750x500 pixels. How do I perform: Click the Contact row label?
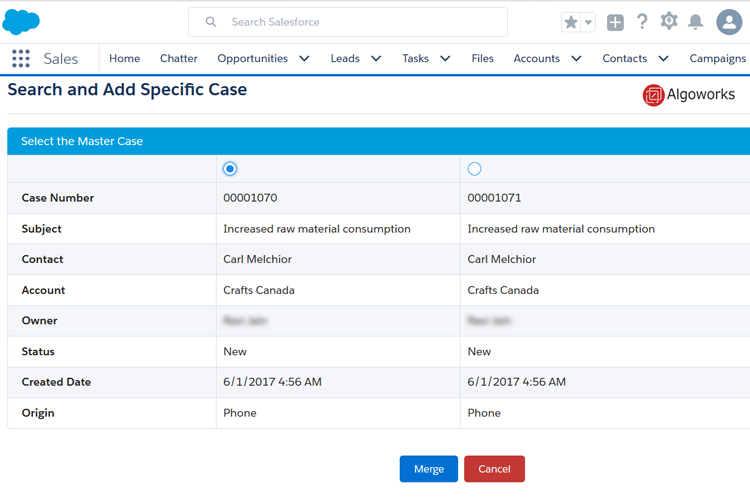coord(42,259)
